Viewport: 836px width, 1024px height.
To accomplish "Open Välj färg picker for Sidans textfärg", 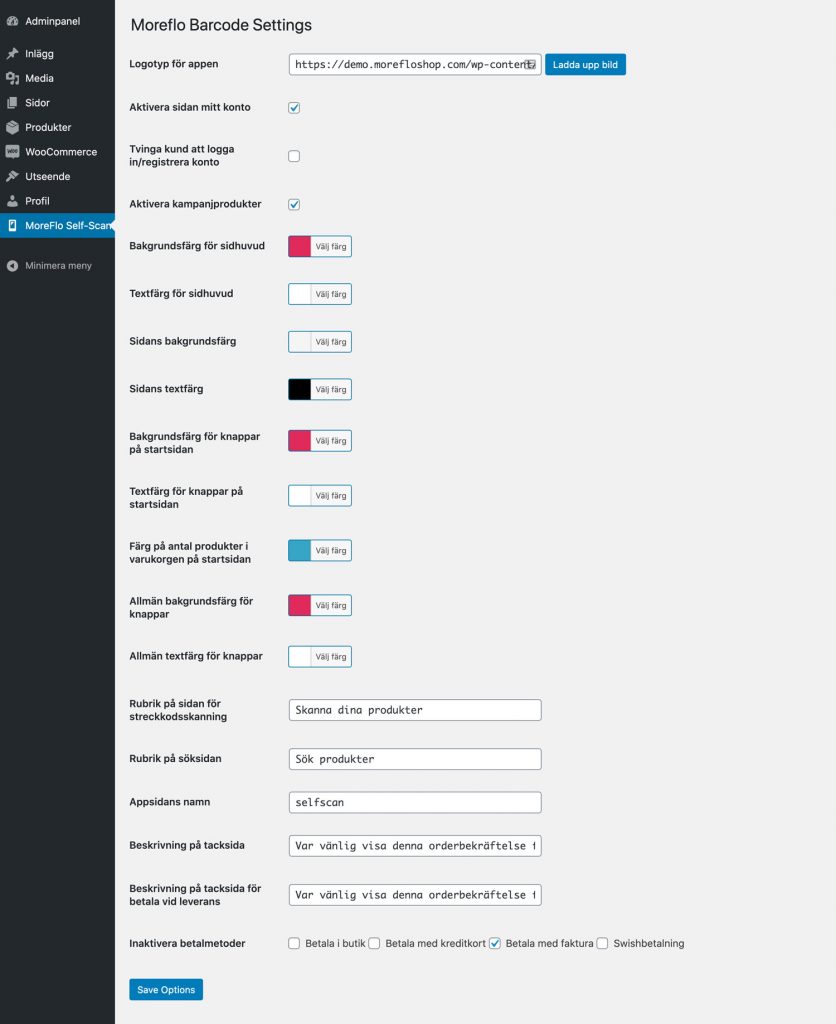I will click(330, 389).
